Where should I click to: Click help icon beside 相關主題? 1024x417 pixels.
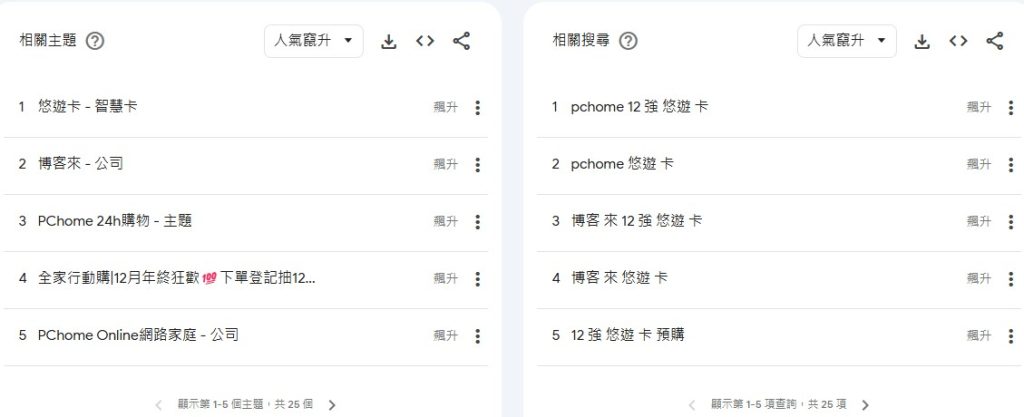pos(96,41)
